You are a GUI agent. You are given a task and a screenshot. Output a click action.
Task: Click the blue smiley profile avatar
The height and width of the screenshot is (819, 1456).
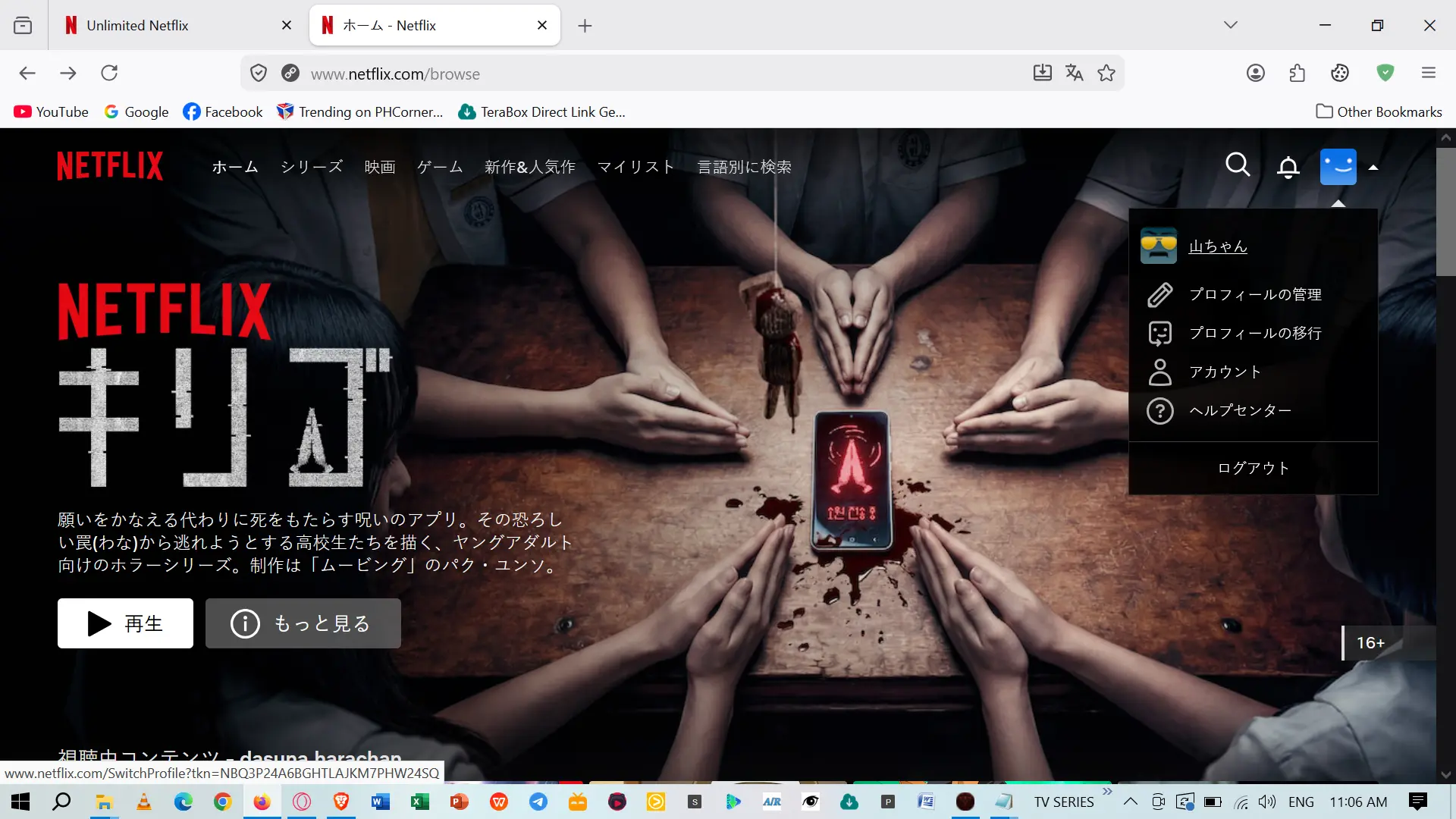[1338, 167]
